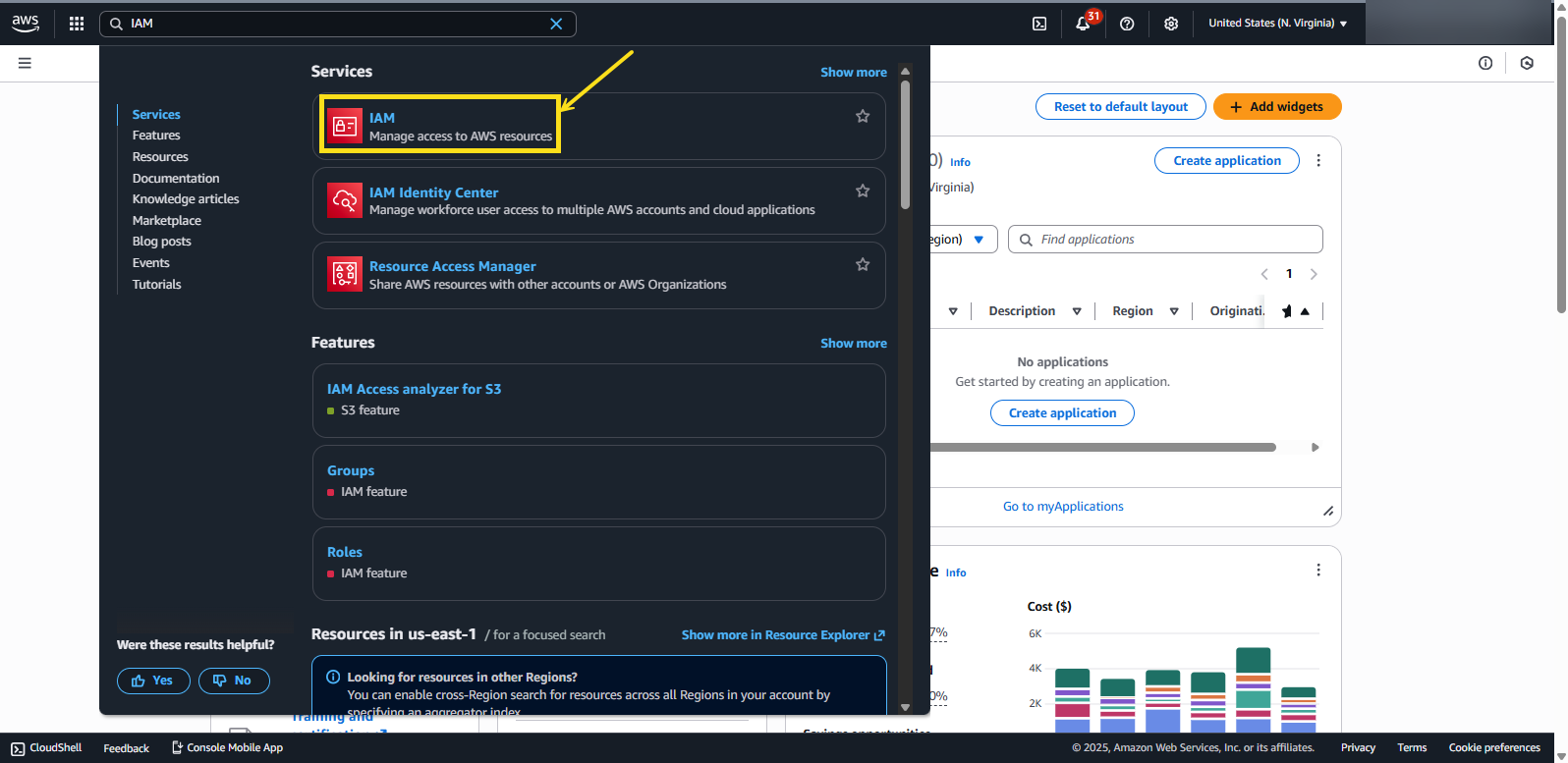The height and width of the screenshot is (763, 1568).
Task: Open the help question mark menu
Action: click(x=1127, y=24)
